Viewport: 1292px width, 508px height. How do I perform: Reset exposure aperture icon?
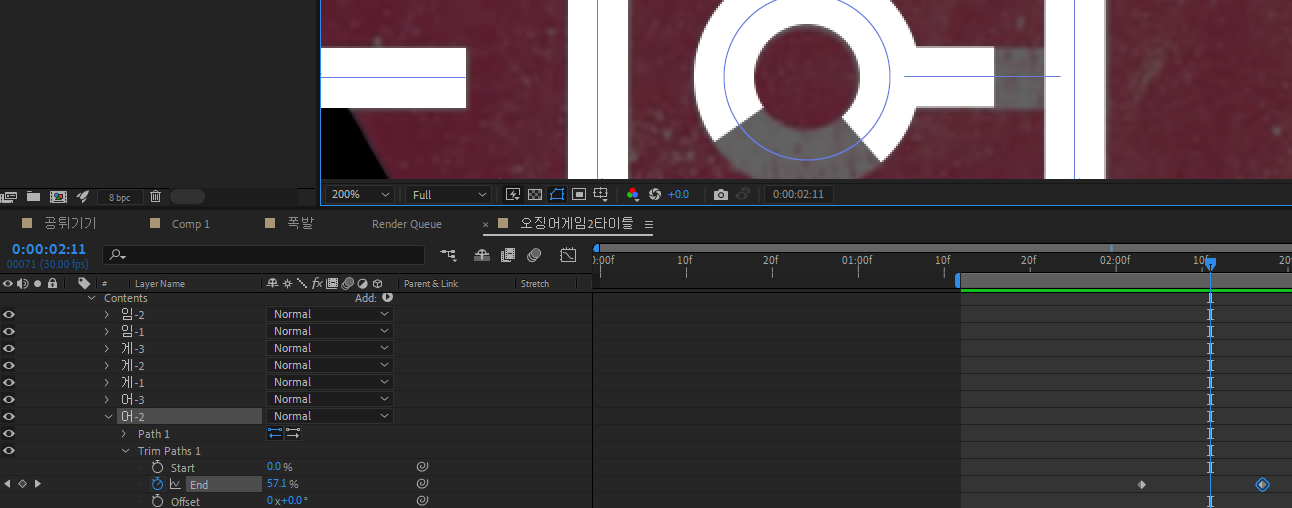[655, 194]
